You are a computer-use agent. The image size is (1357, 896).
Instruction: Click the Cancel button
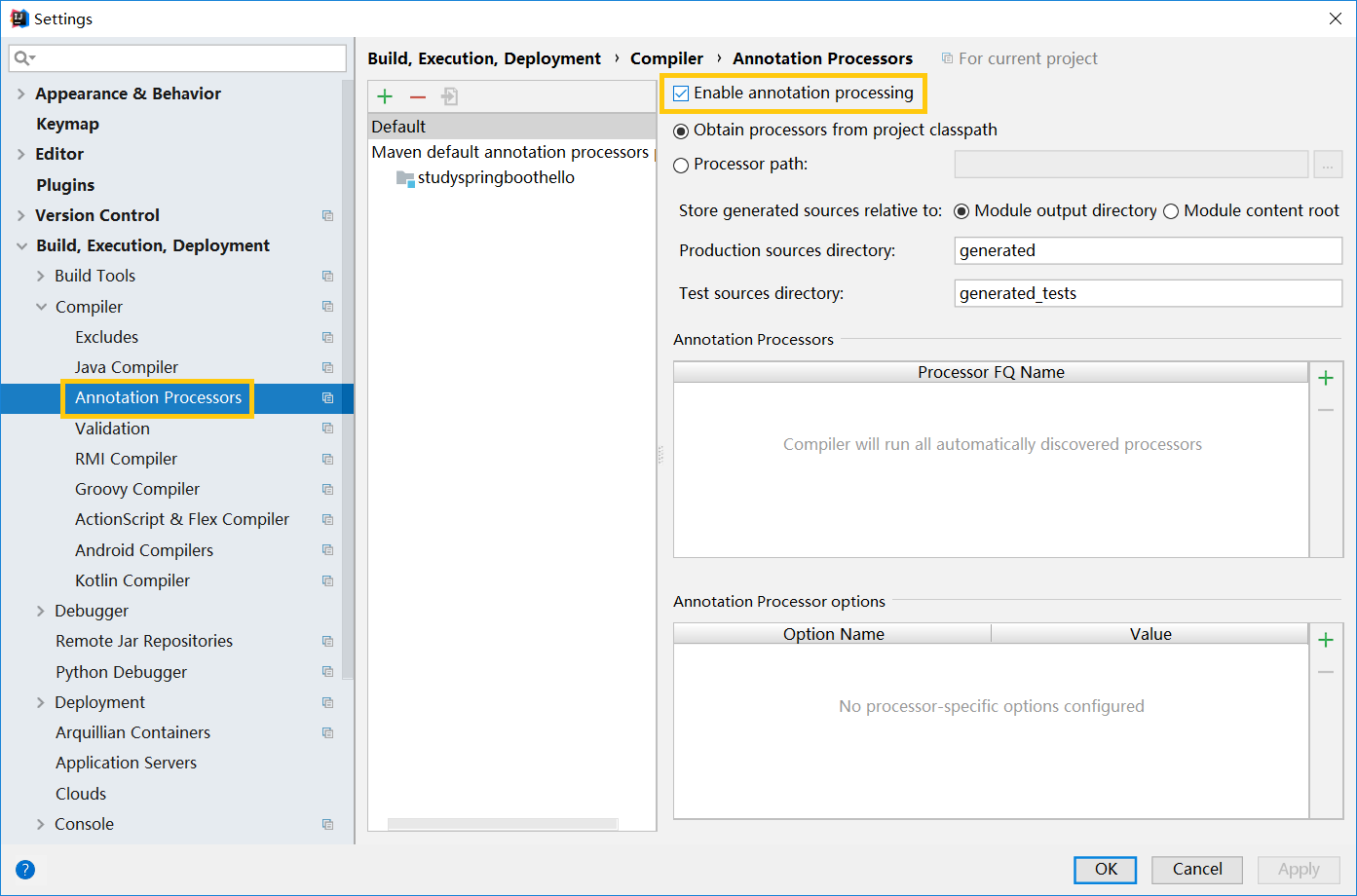point(1196,869)
